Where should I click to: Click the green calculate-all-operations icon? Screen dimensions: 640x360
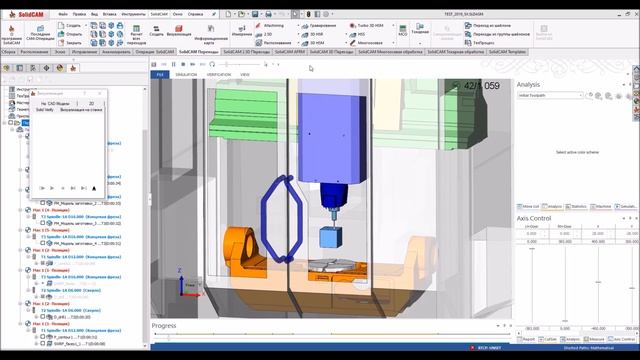pos(136,29)
